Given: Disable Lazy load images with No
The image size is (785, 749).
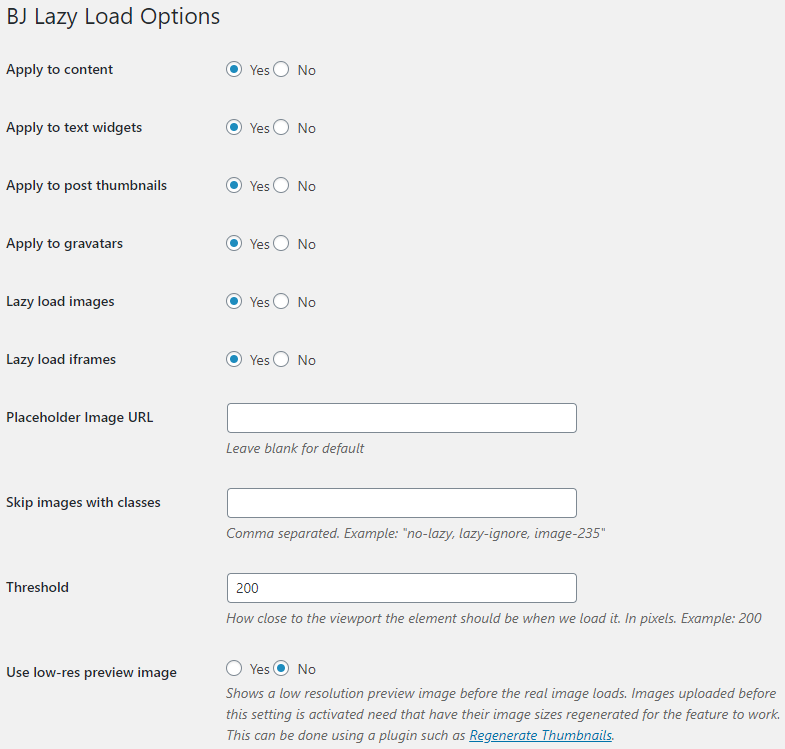Looking at the screenshot, I should (x=282, y=302).
